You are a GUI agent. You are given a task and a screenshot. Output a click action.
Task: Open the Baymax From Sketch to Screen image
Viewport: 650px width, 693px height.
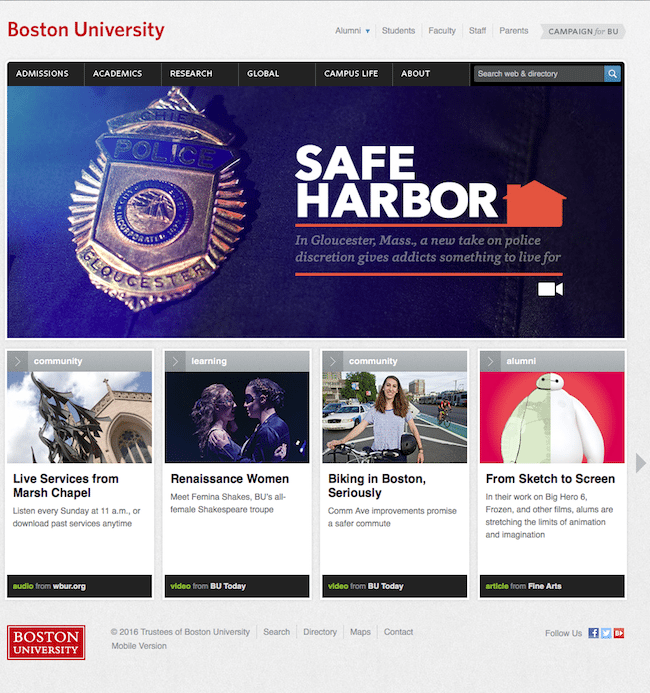pos(552,417)
